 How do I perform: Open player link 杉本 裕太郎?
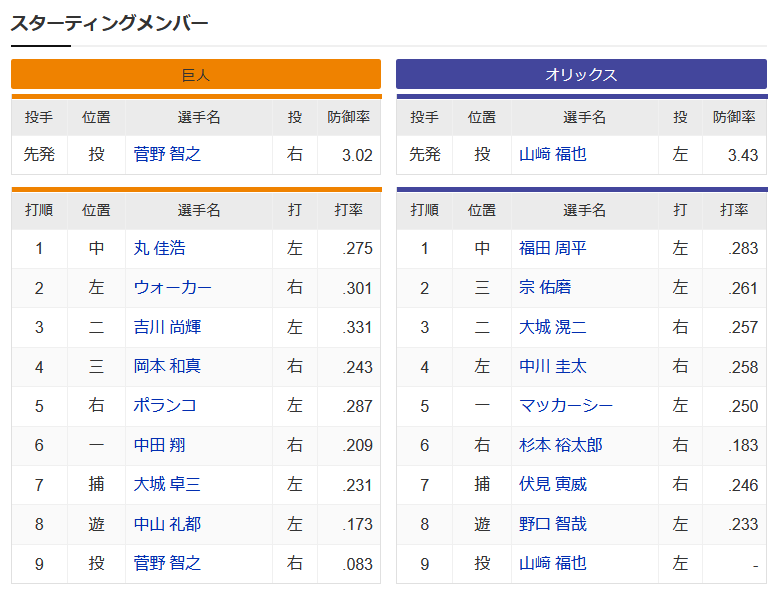561,445
